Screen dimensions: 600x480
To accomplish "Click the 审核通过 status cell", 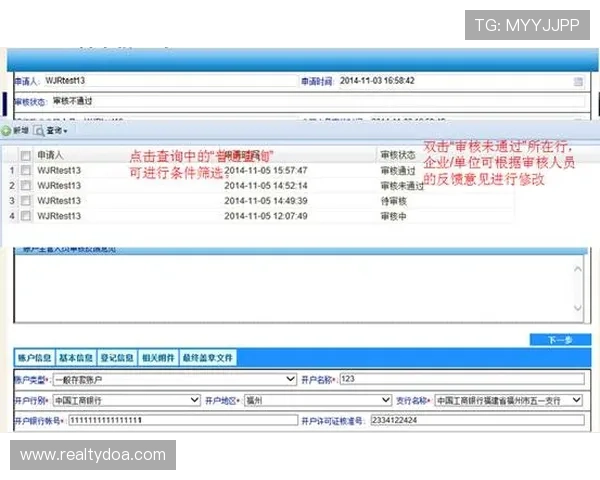I will click(x=398, y=170).
